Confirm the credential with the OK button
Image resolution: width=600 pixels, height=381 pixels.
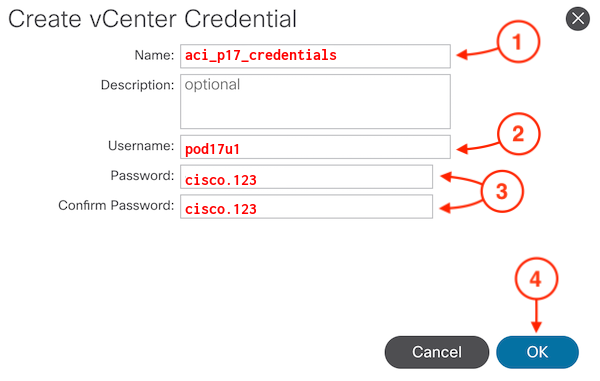coord(537,352)
